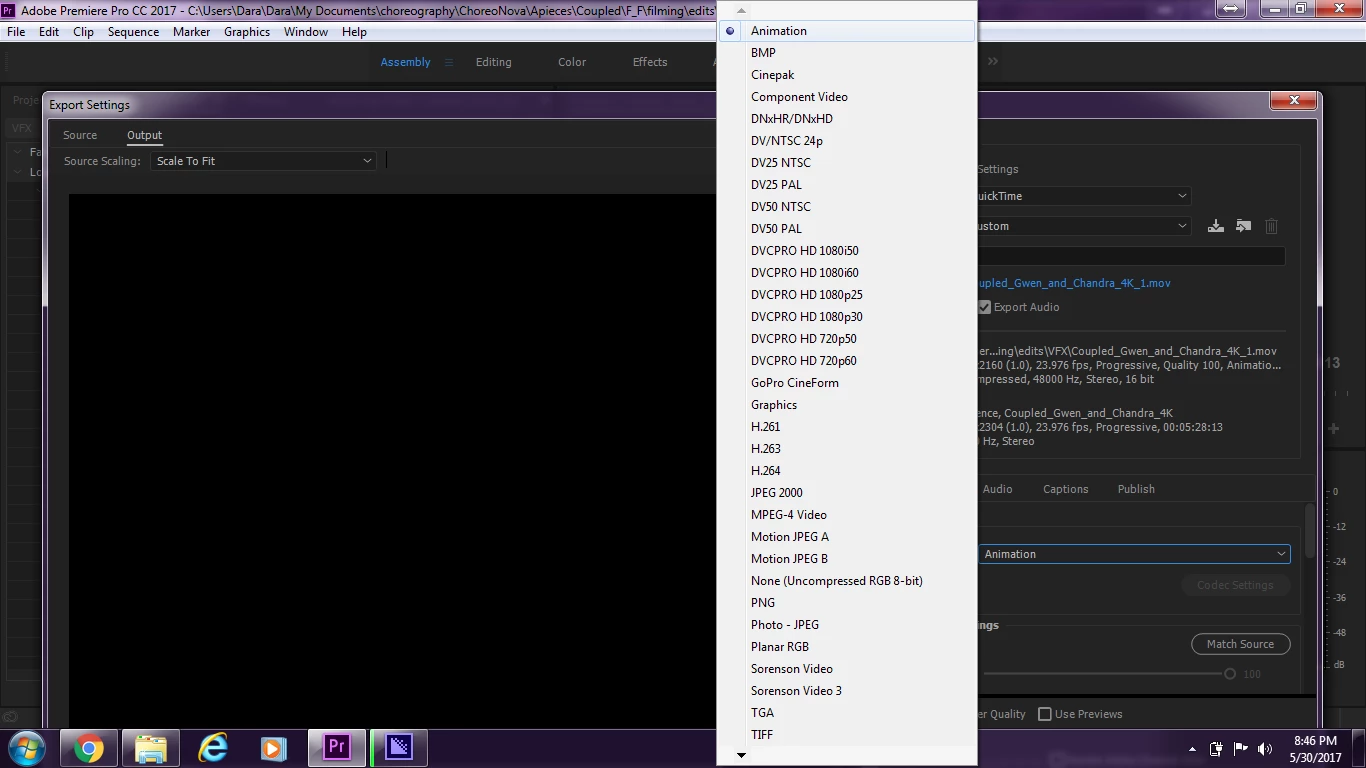Enable the Use Previews checkbox
The width and height of the screenshot is (1366, 768).
pos(1045,714)
